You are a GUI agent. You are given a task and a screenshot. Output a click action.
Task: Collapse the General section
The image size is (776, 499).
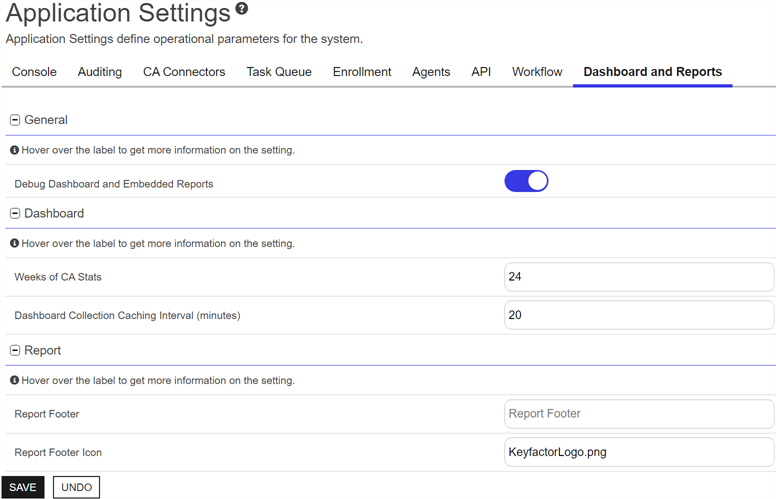point(15,120)
